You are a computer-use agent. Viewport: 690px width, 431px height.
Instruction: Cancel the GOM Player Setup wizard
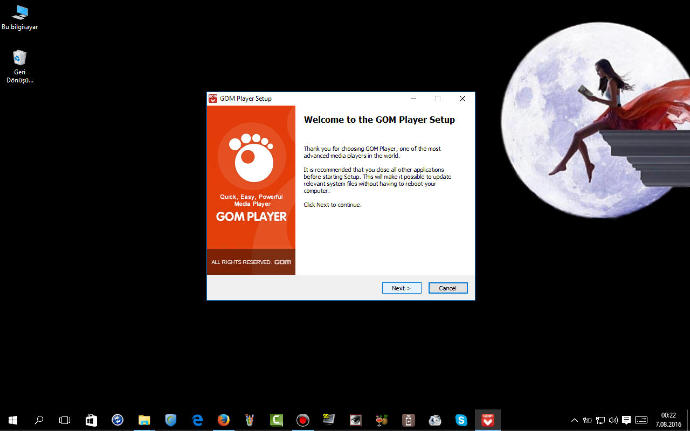click(448, 288)
